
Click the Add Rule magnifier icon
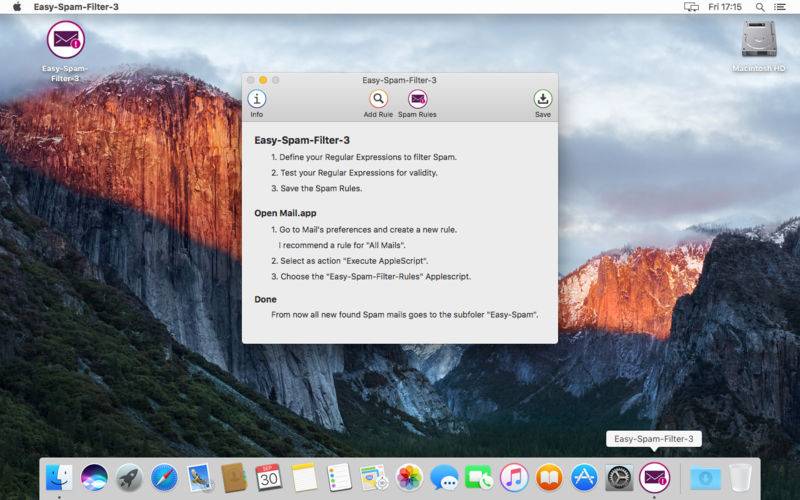click(x=378, y=99)
